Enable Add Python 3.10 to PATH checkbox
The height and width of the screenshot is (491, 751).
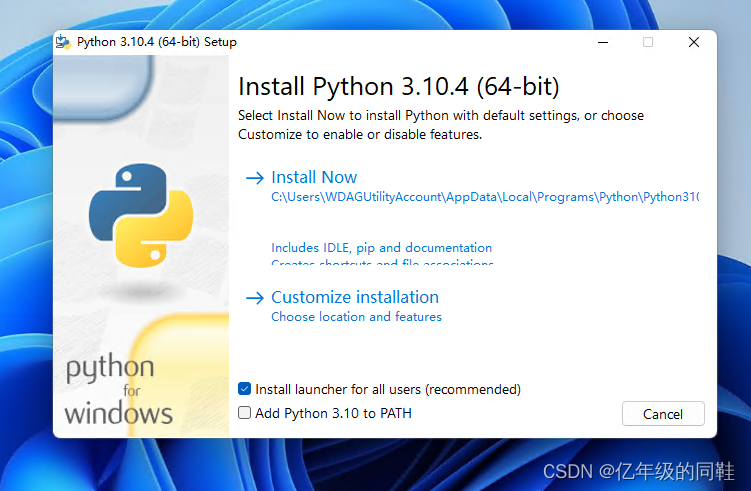[x=244, y=412]
